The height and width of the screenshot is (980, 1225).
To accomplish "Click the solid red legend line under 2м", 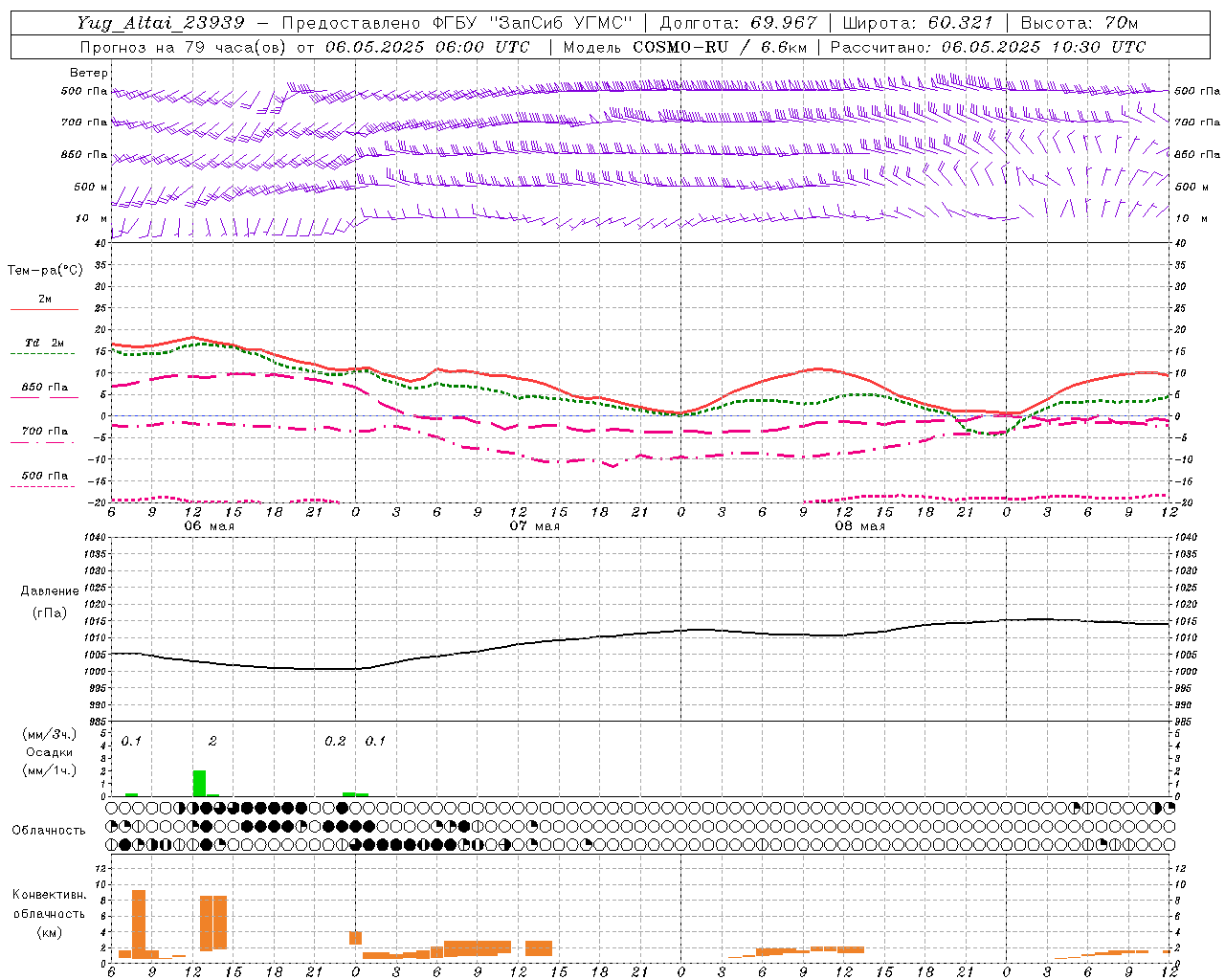I will pyautogui.click(x=45, y=310).
